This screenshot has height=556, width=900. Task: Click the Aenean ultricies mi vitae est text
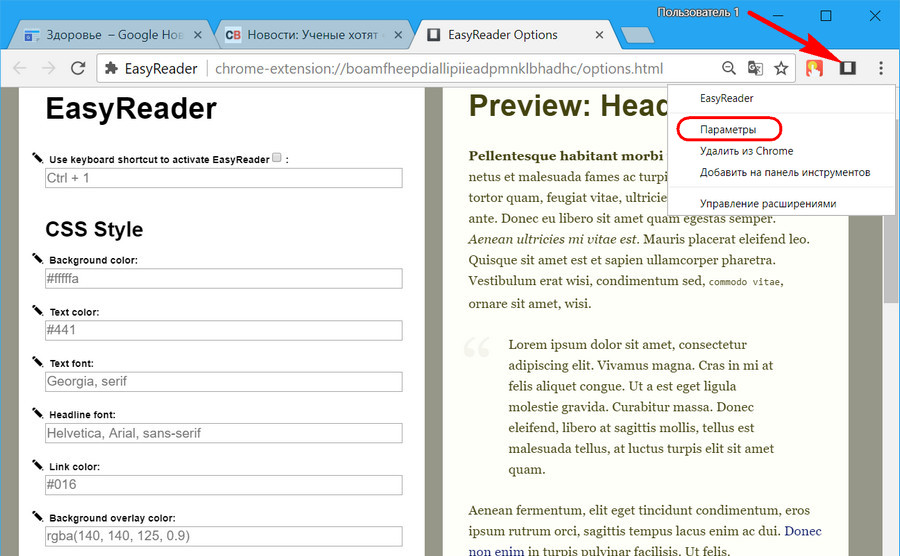point(553,239)
